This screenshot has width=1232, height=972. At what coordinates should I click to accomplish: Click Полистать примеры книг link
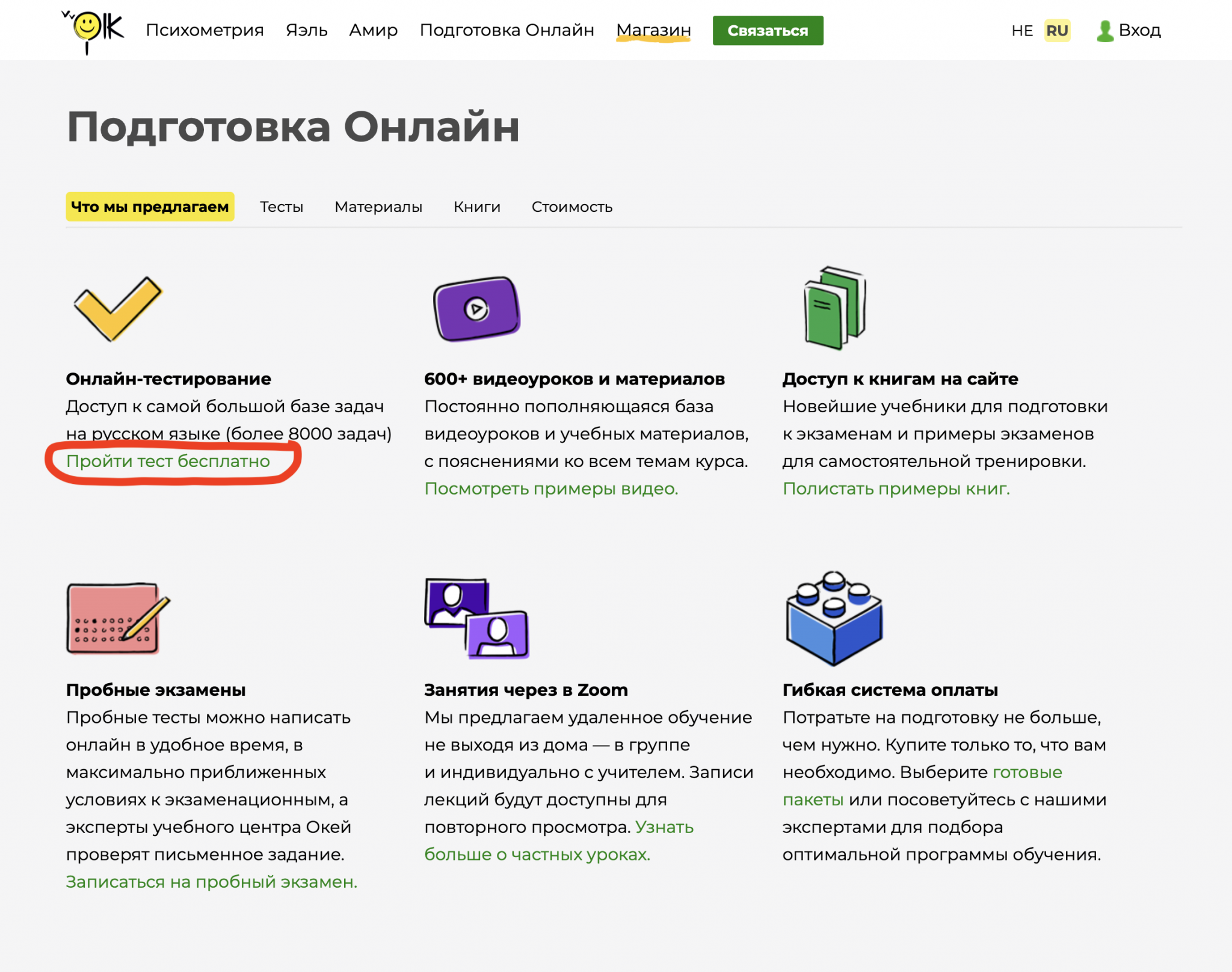[x=896, y=489]
